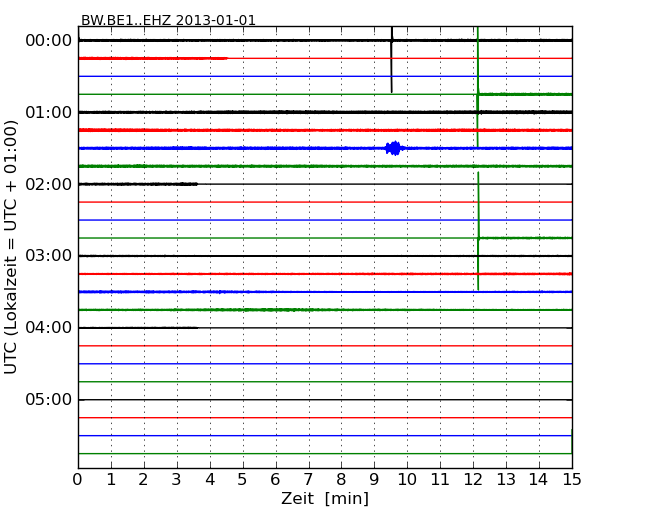Click the x-axis tick label 5
The image size is (650, 520).
[x=243, y=480]
